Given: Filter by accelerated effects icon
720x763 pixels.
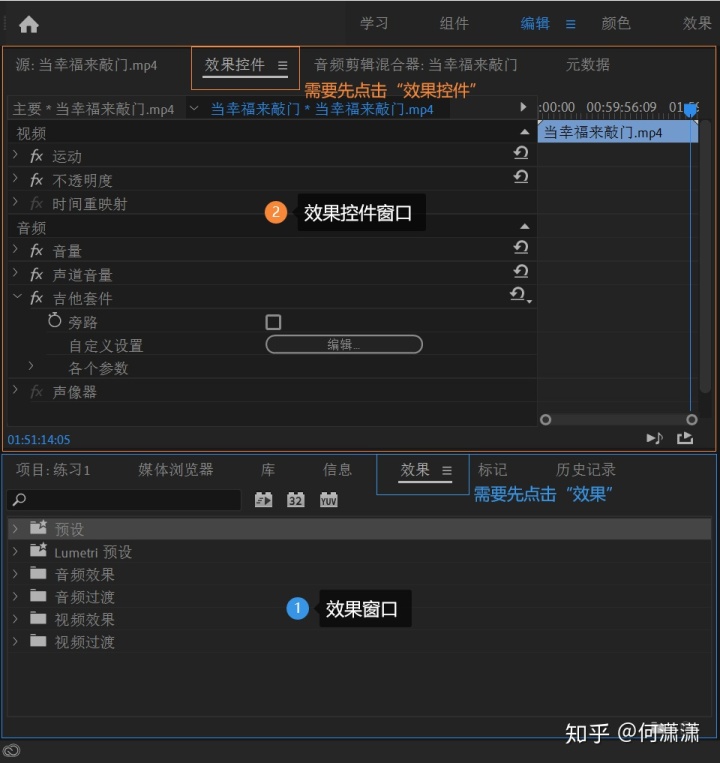Looking at the screenshot, I should click(264, 500).
